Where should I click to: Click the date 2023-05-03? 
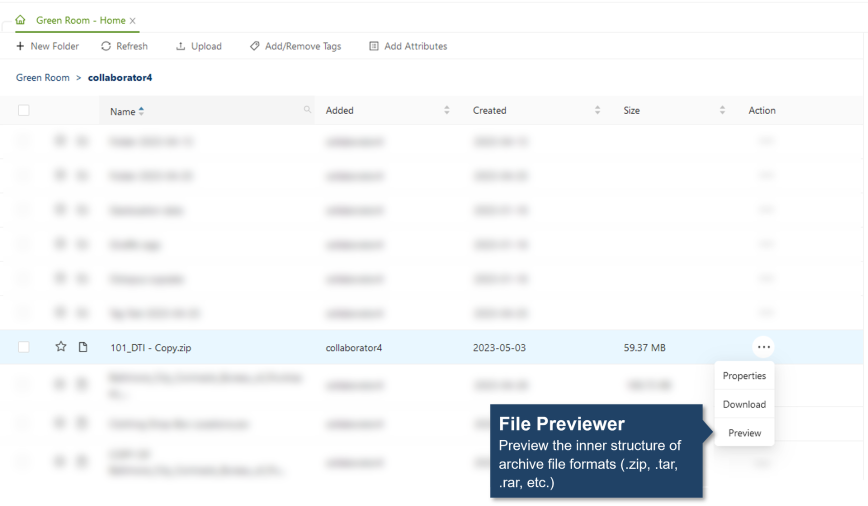click(499, 348)
